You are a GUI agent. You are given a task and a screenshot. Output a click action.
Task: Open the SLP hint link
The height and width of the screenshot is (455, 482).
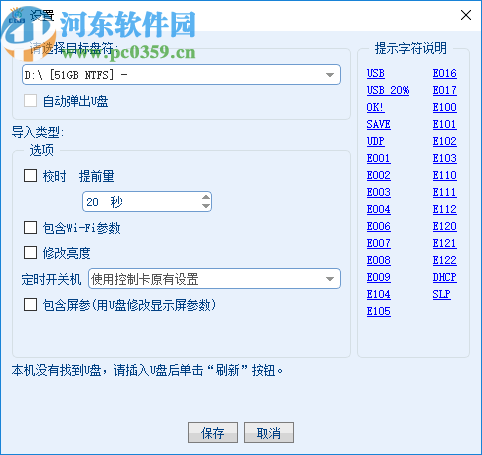coord(442,294)
